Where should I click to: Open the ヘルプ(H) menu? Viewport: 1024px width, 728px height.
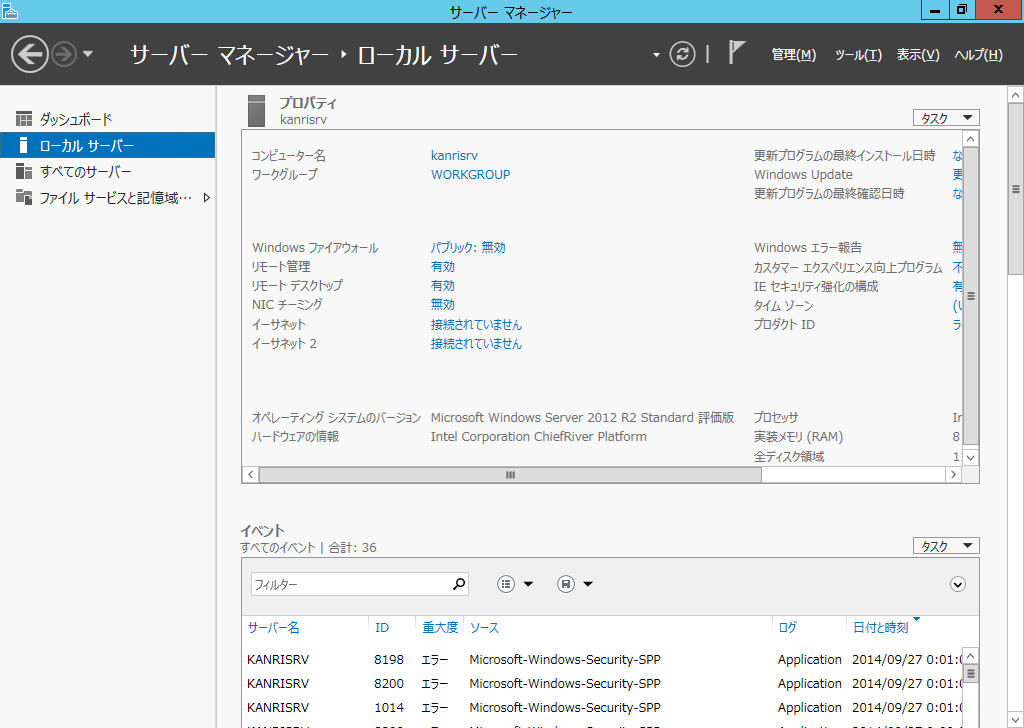[x=978, y=55]
